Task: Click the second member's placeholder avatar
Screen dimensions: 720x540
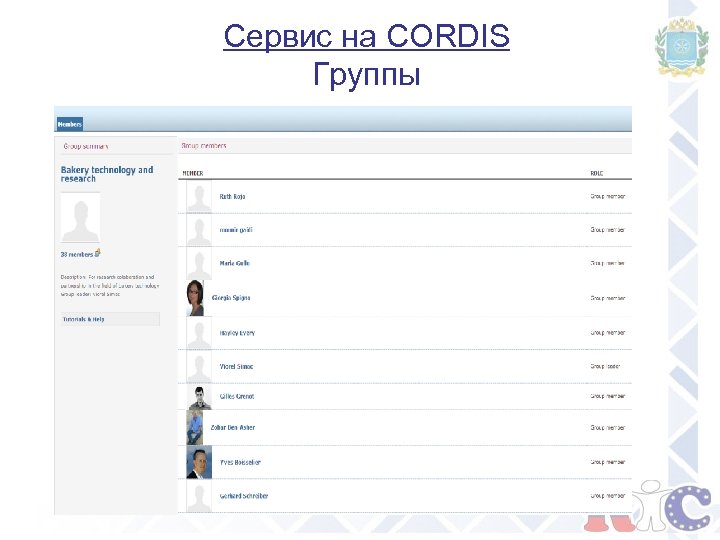Action: pyautogui.click(x=199, y=230)
